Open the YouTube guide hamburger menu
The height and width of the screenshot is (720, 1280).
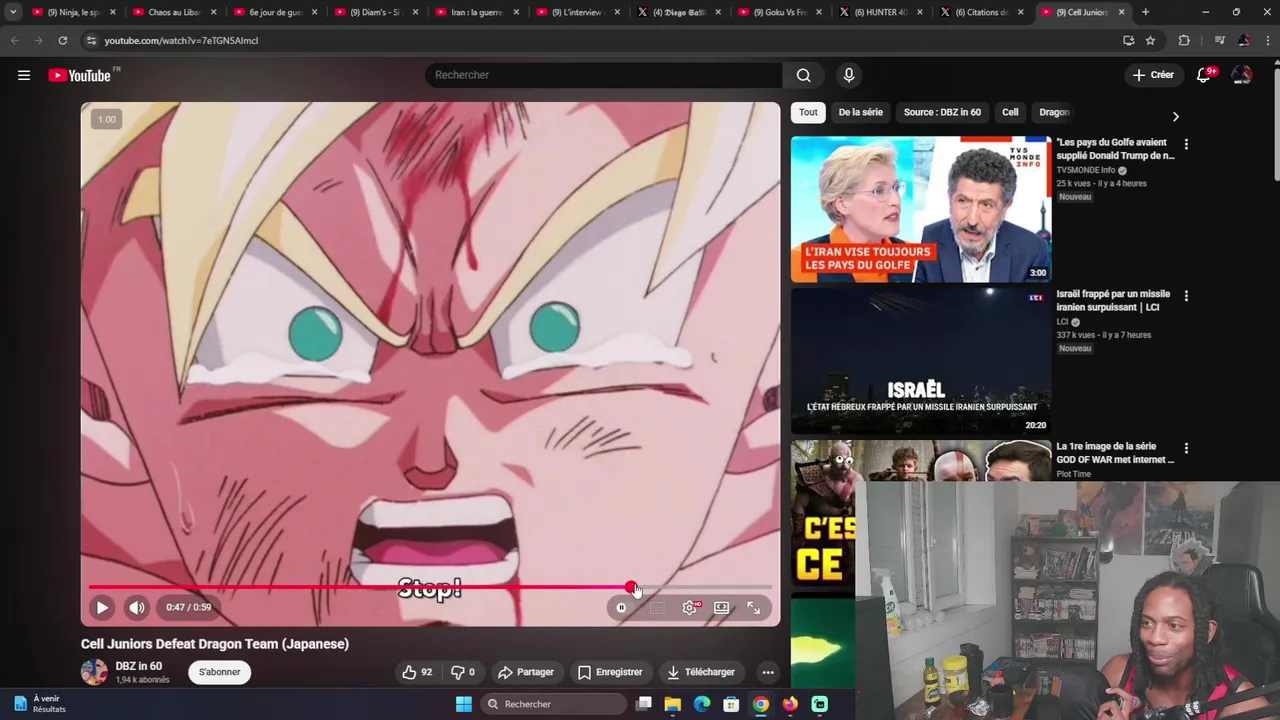click(24, 75)
